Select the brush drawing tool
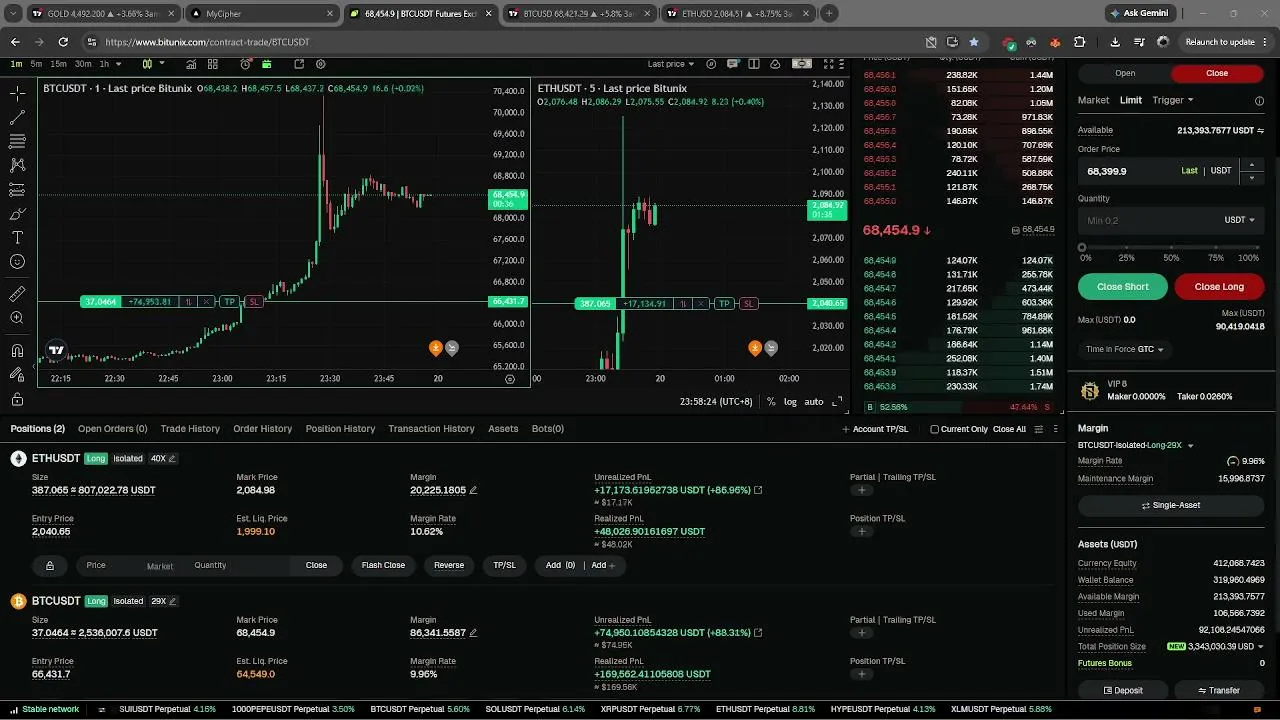The width and height of the screenshot is (1280, 720). pos(17,214)
